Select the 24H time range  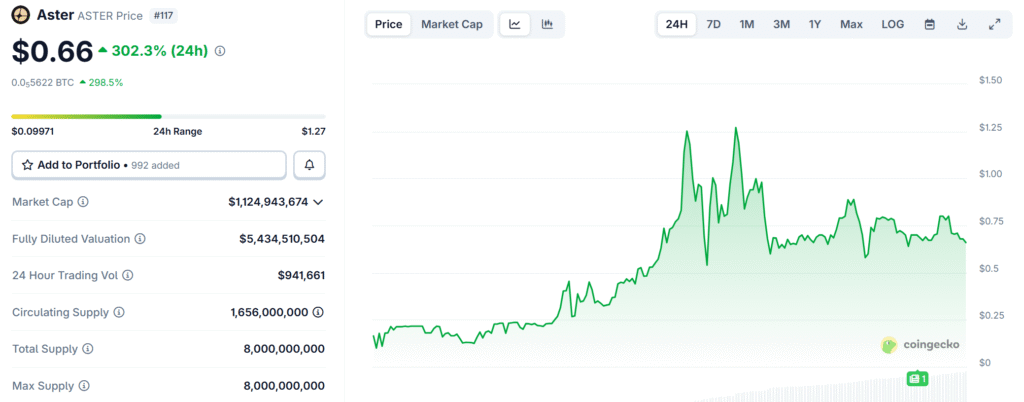(677, 24)
